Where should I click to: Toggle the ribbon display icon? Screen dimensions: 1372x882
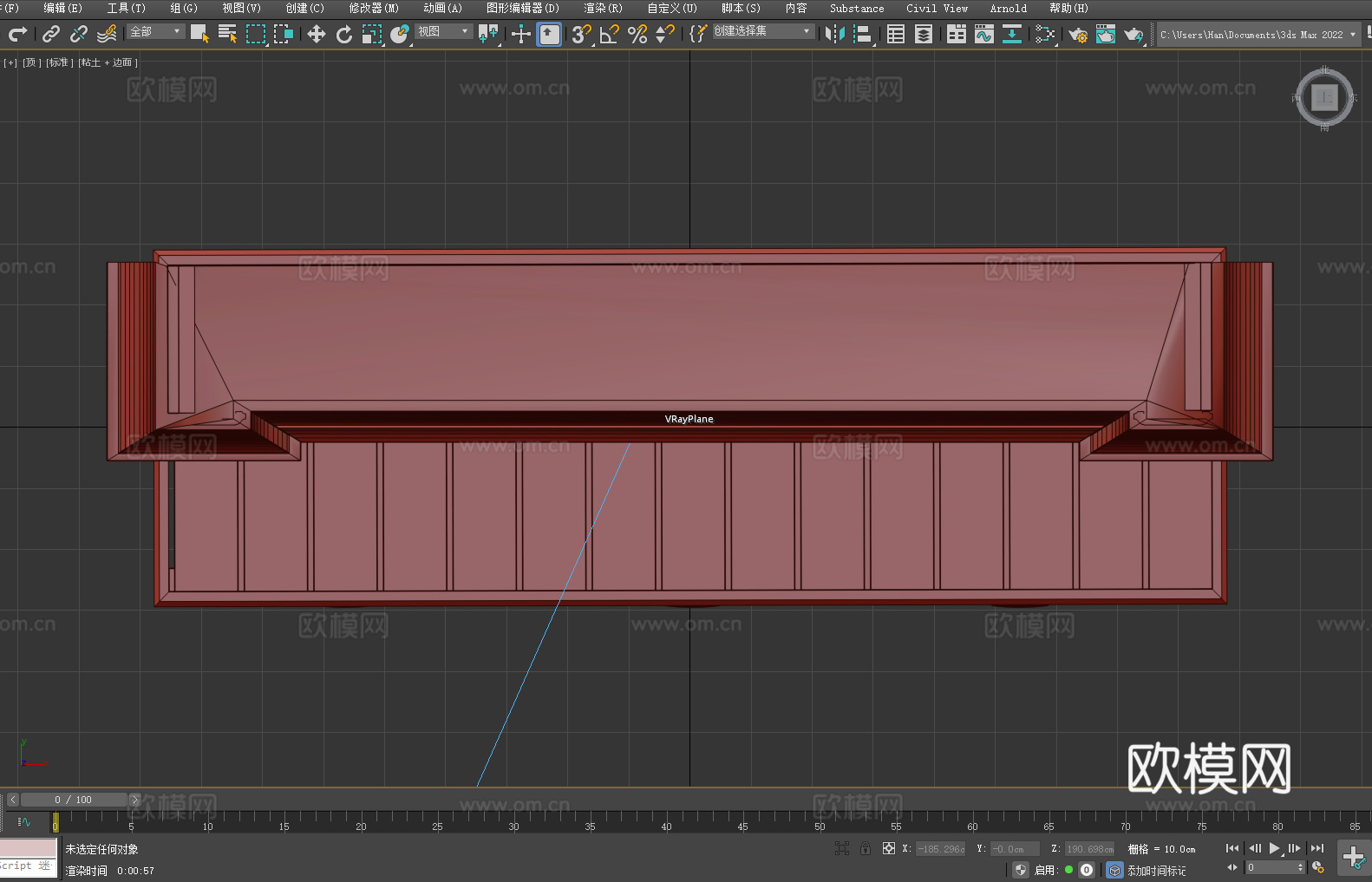957,34
